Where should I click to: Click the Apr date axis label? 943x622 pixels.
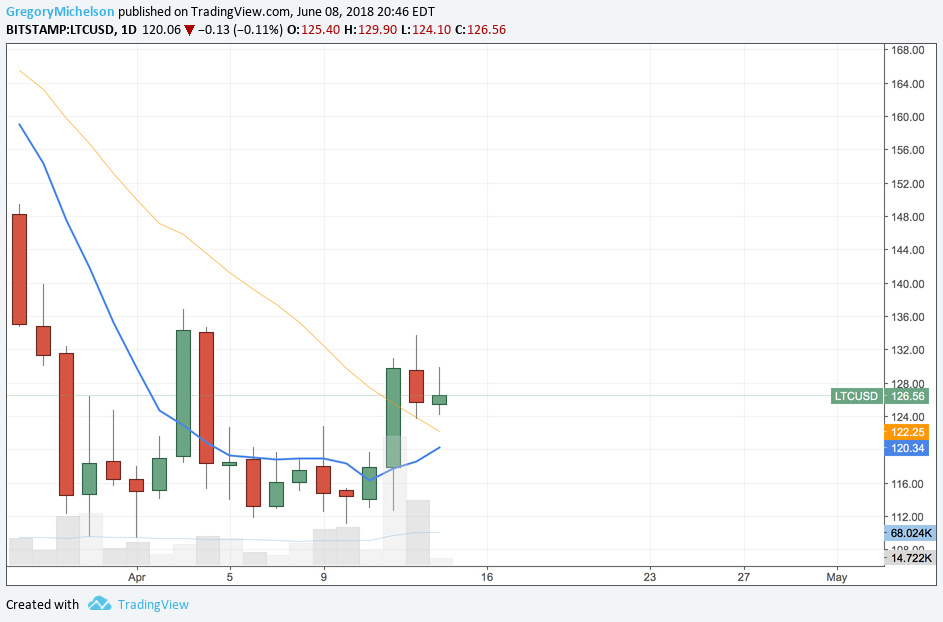tap(137, 577)
